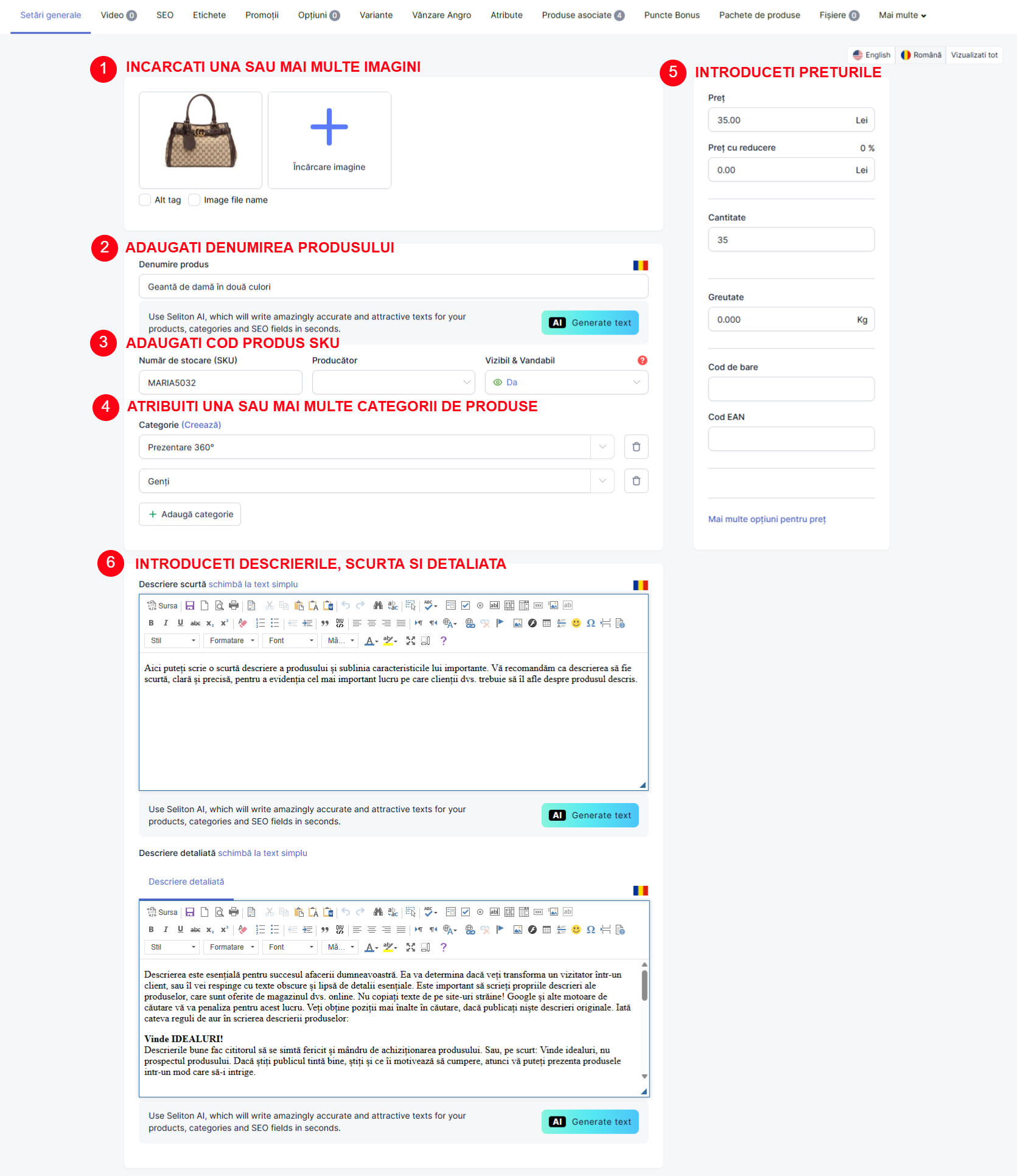Click the plus icon to upload an image
The image size is (1017, 1176).
click(329, 128)
